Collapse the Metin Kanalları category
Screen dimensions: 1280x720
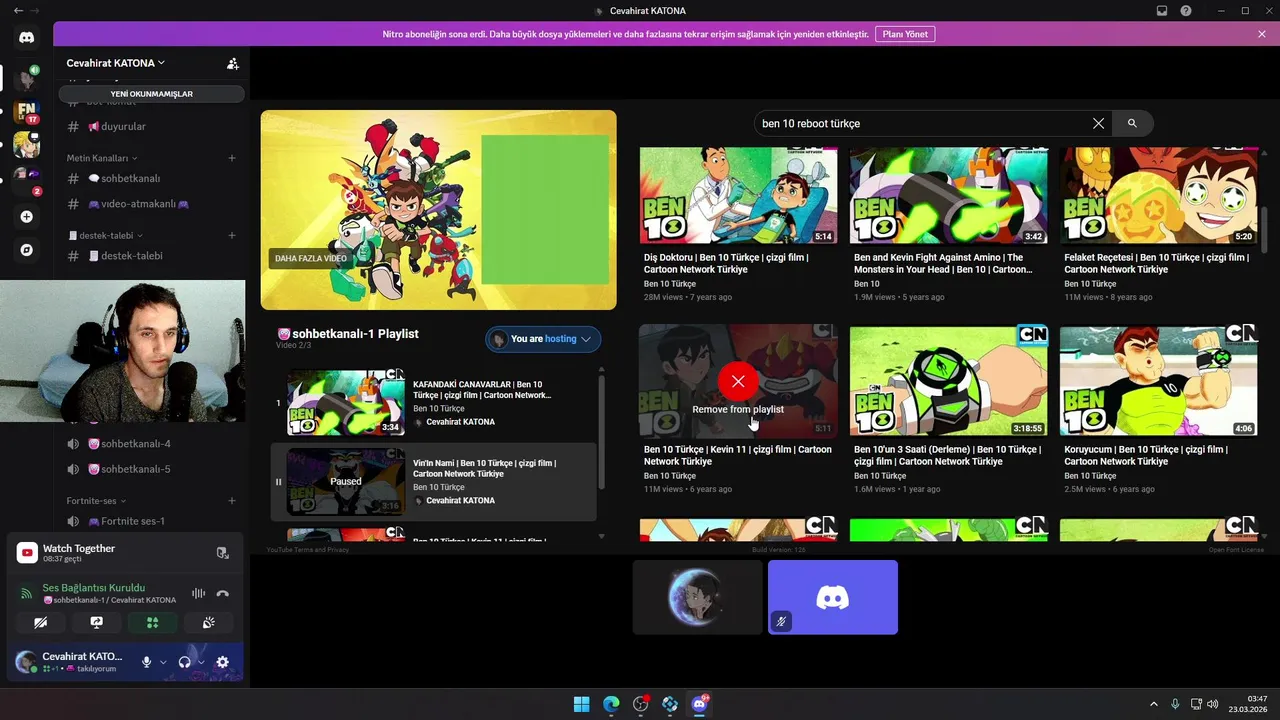pos(102,158)
